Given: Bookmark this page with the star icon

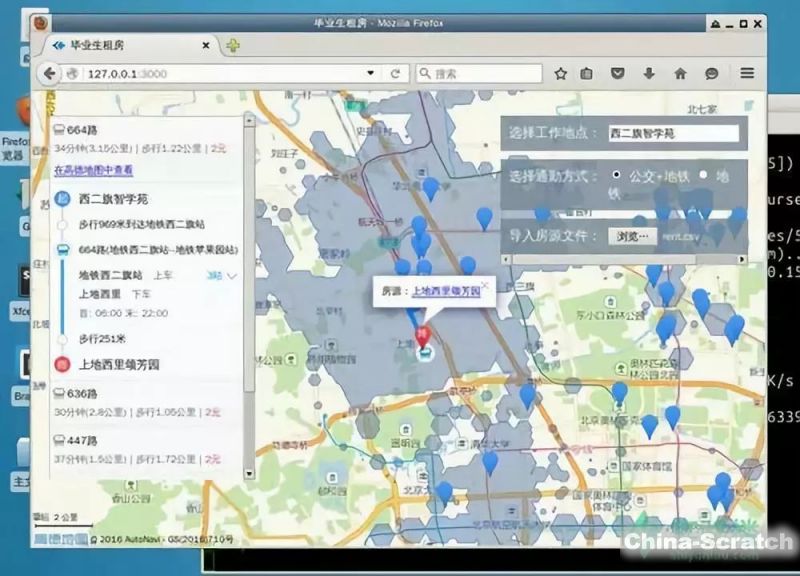Looking at the screenshot, I should point(561,74).
